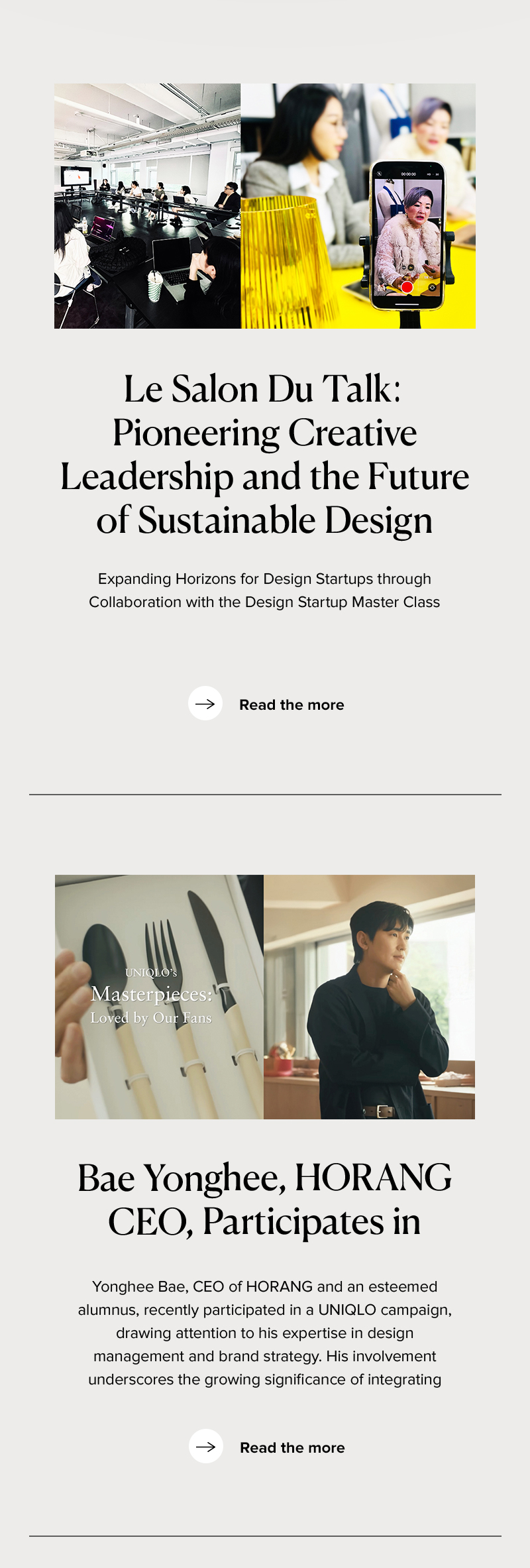Click the Bae Yonghee, HORANG CEO headline
The height and width of the screenshot is (1568, 530).
[265, 1199]
